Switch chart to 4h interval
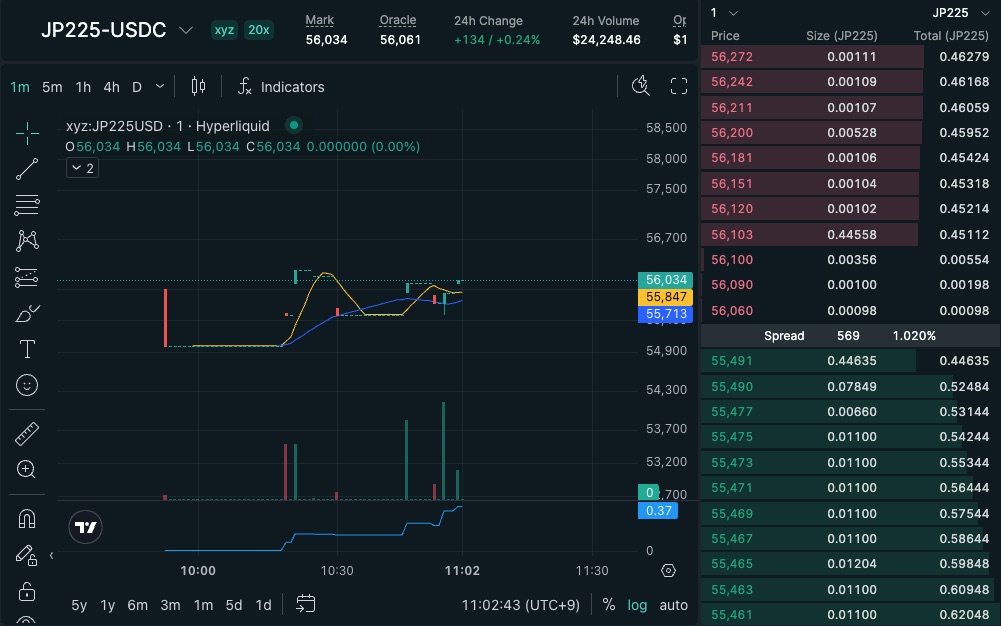Screen dimensions: 1001x626 tap(111, 87)
